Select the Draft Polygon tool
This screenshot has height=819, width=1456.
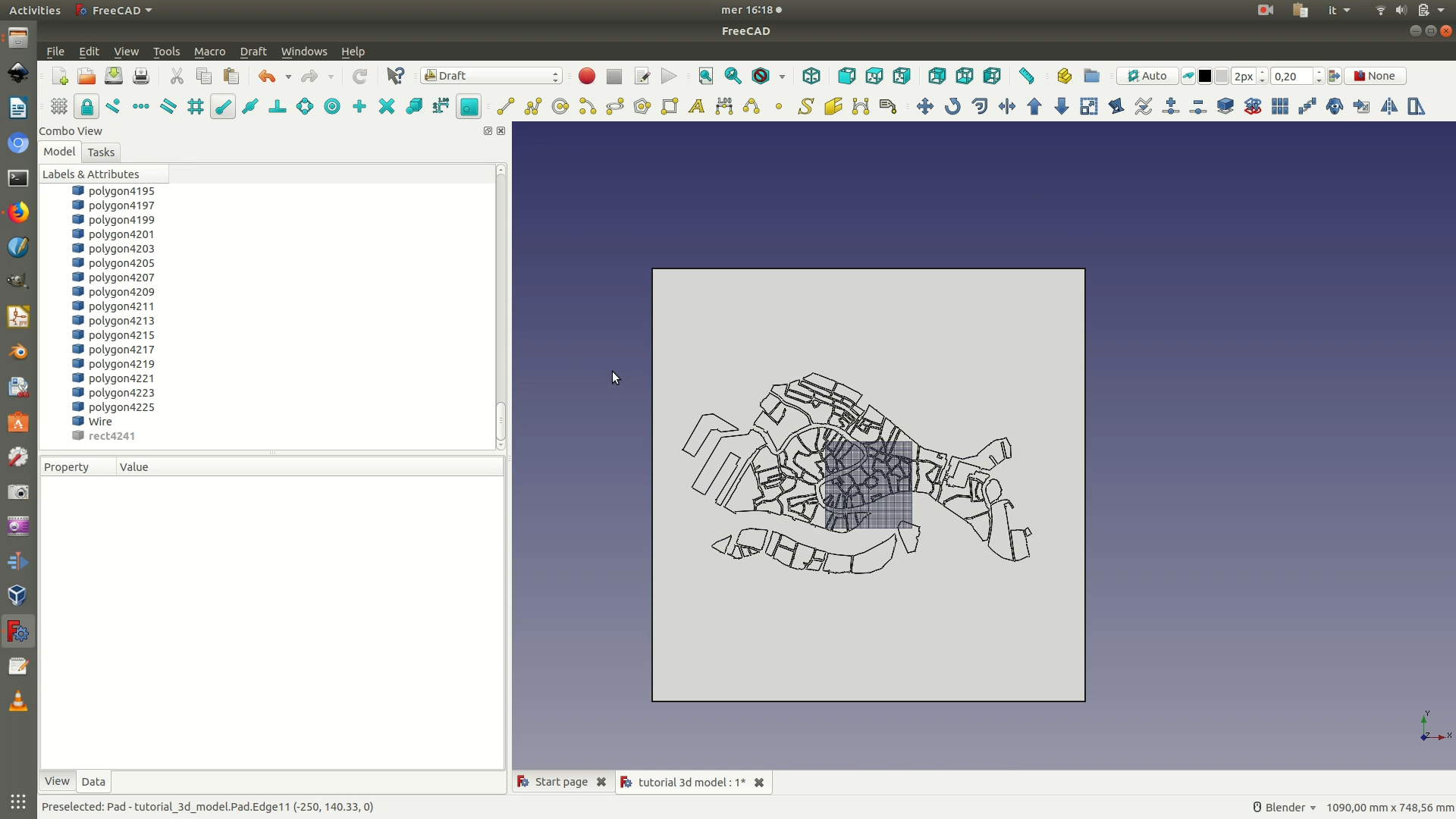click(x=642, y=107)
